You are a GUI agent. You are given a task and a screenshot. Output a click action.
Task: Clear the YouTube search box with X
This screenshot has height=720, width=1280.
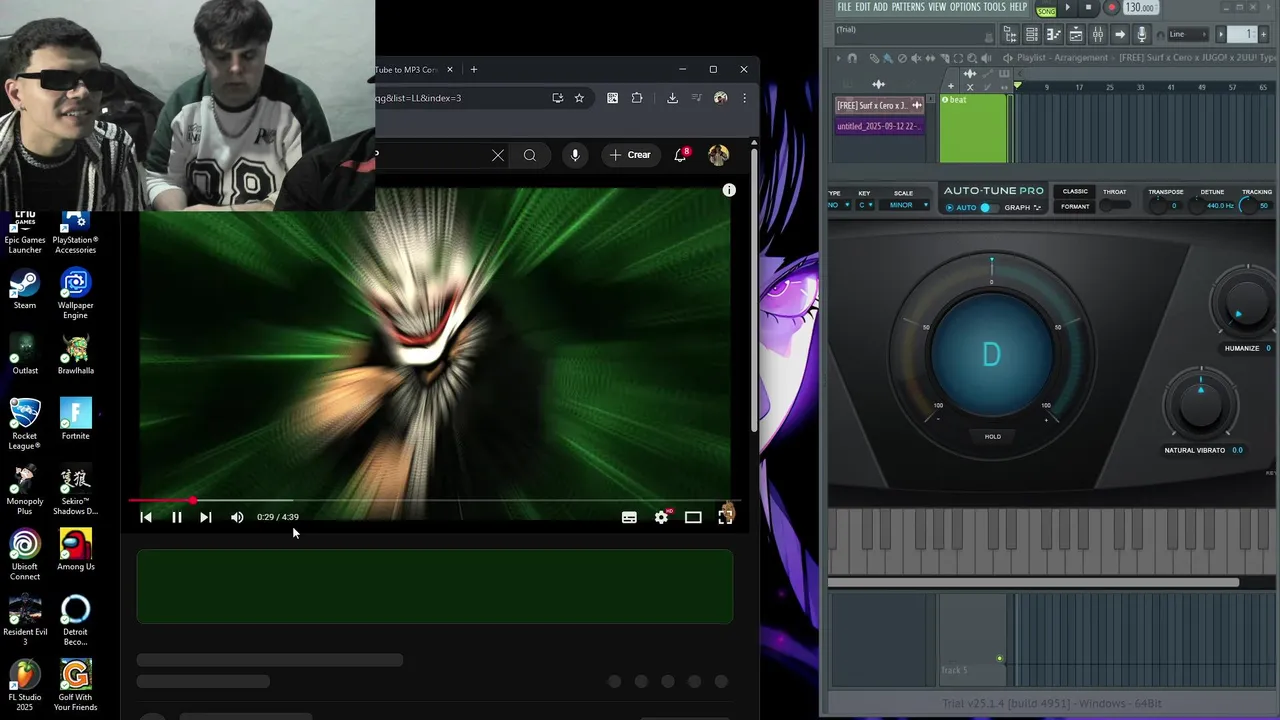(498, 155)
